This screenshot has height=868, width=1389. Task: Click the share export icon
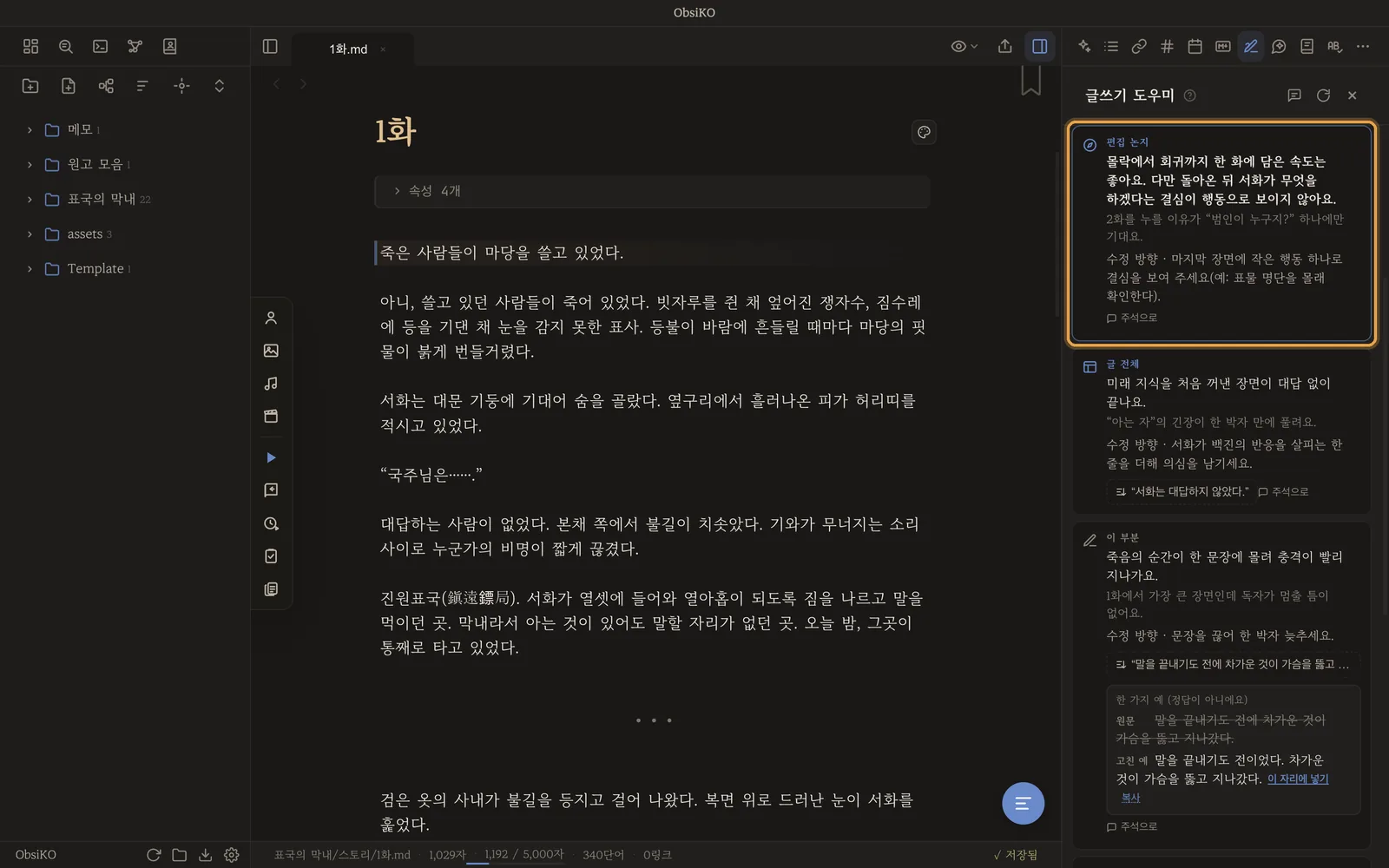(x=1005, y=47)
